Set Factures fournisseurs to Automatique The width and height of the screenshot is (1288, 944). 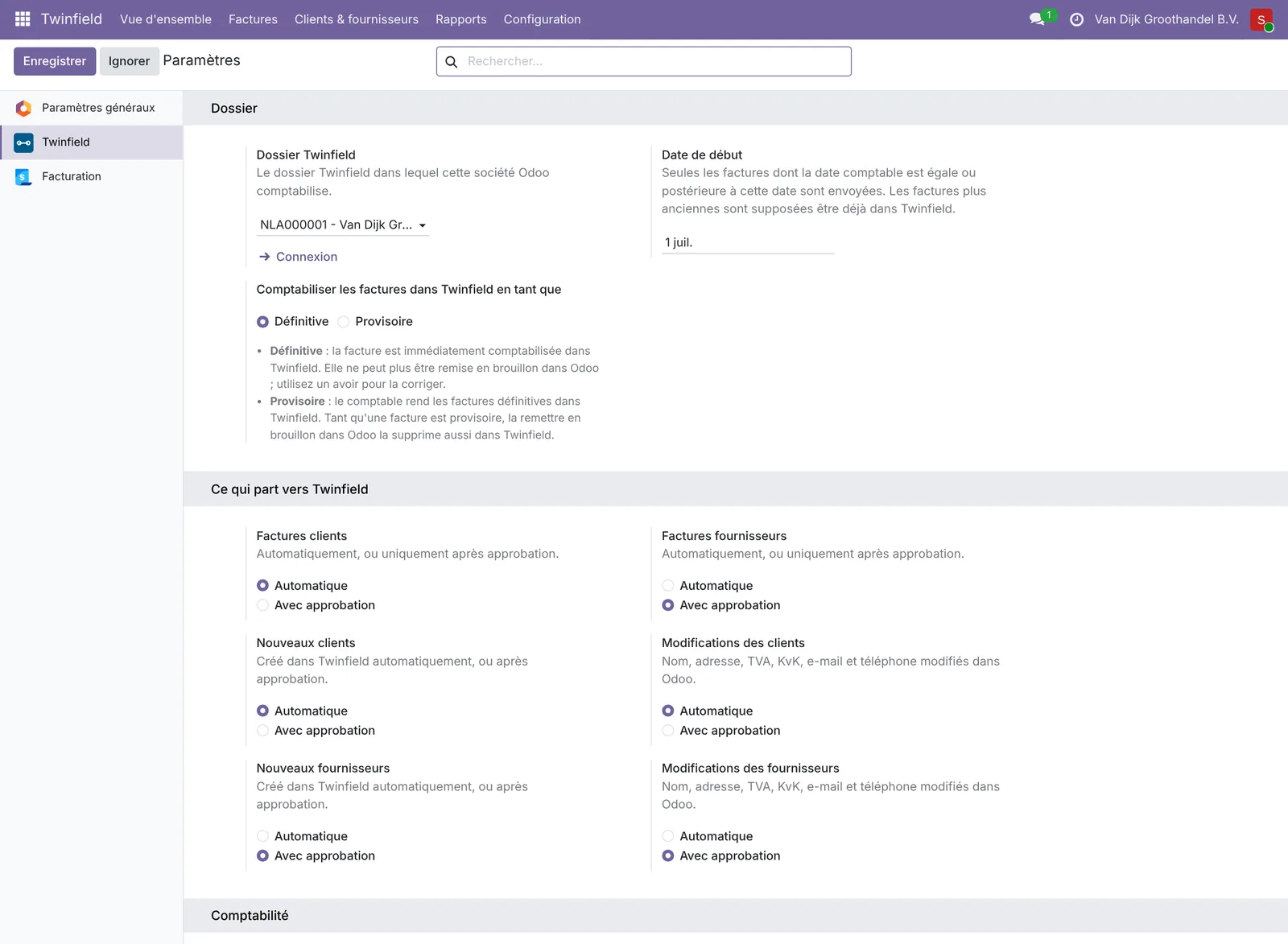(668, 586)
